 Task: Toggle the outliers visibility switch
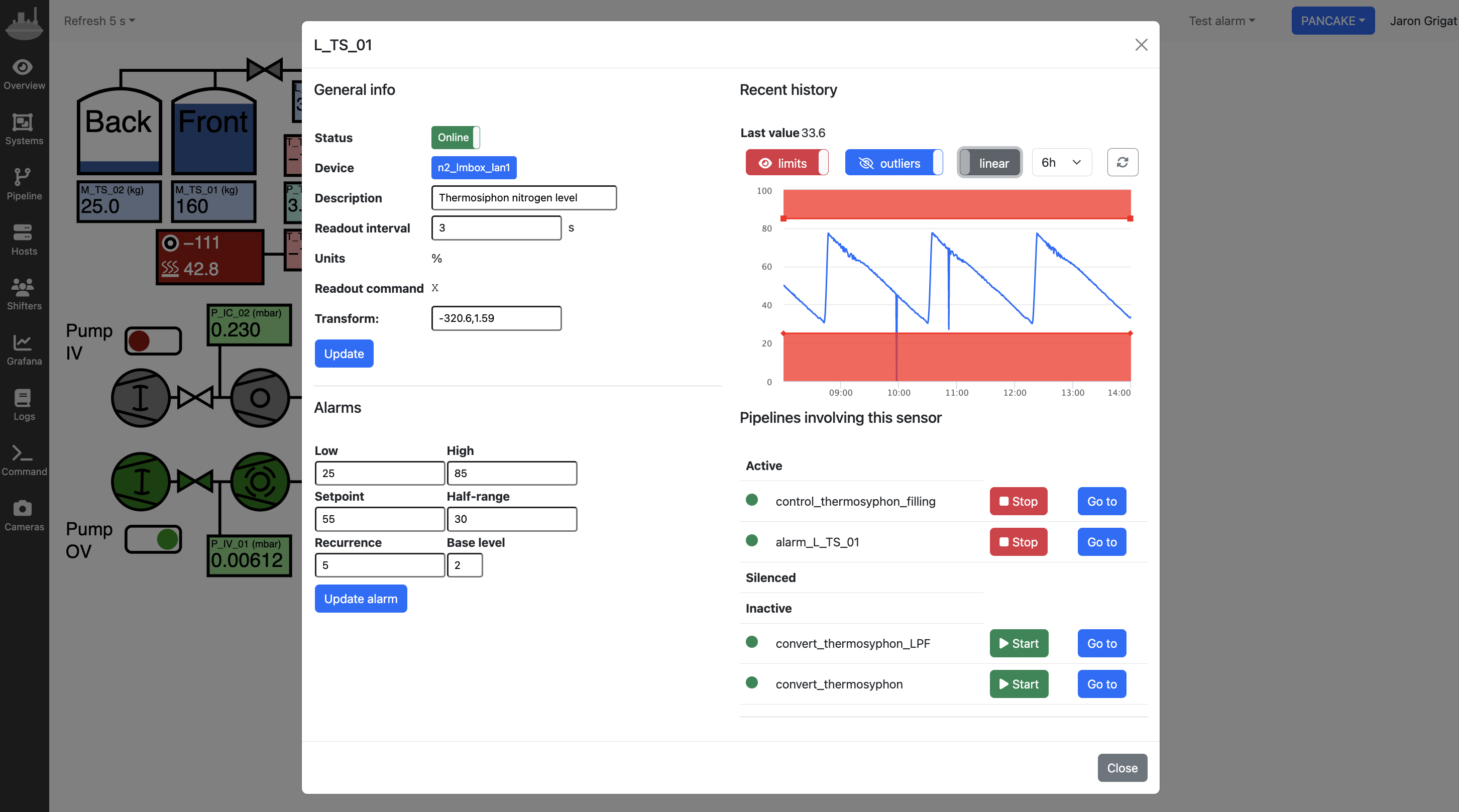coord(893,163)
